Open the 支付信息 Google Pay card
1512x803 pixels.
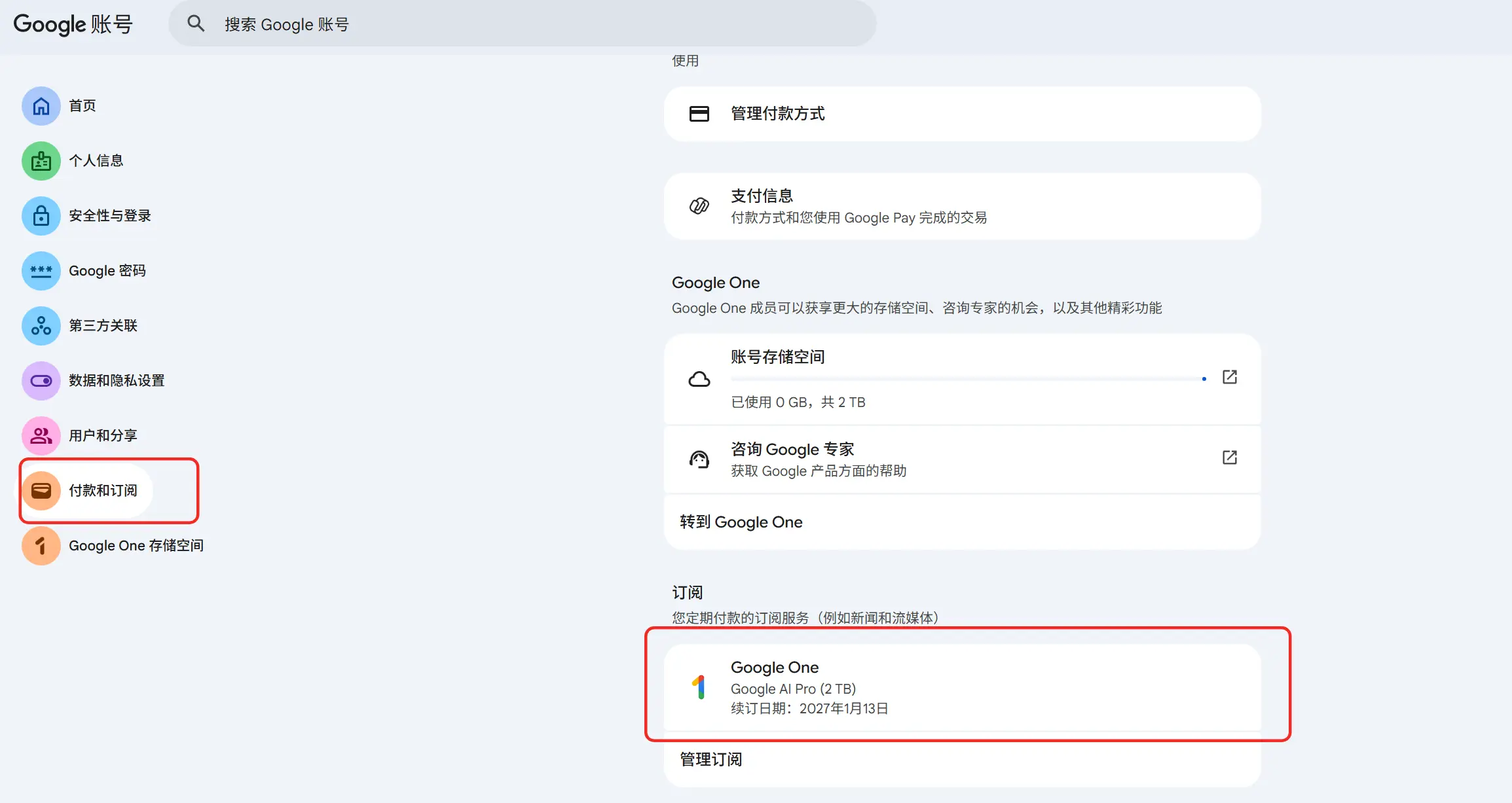pyautogui.click(x=962, y=206)
